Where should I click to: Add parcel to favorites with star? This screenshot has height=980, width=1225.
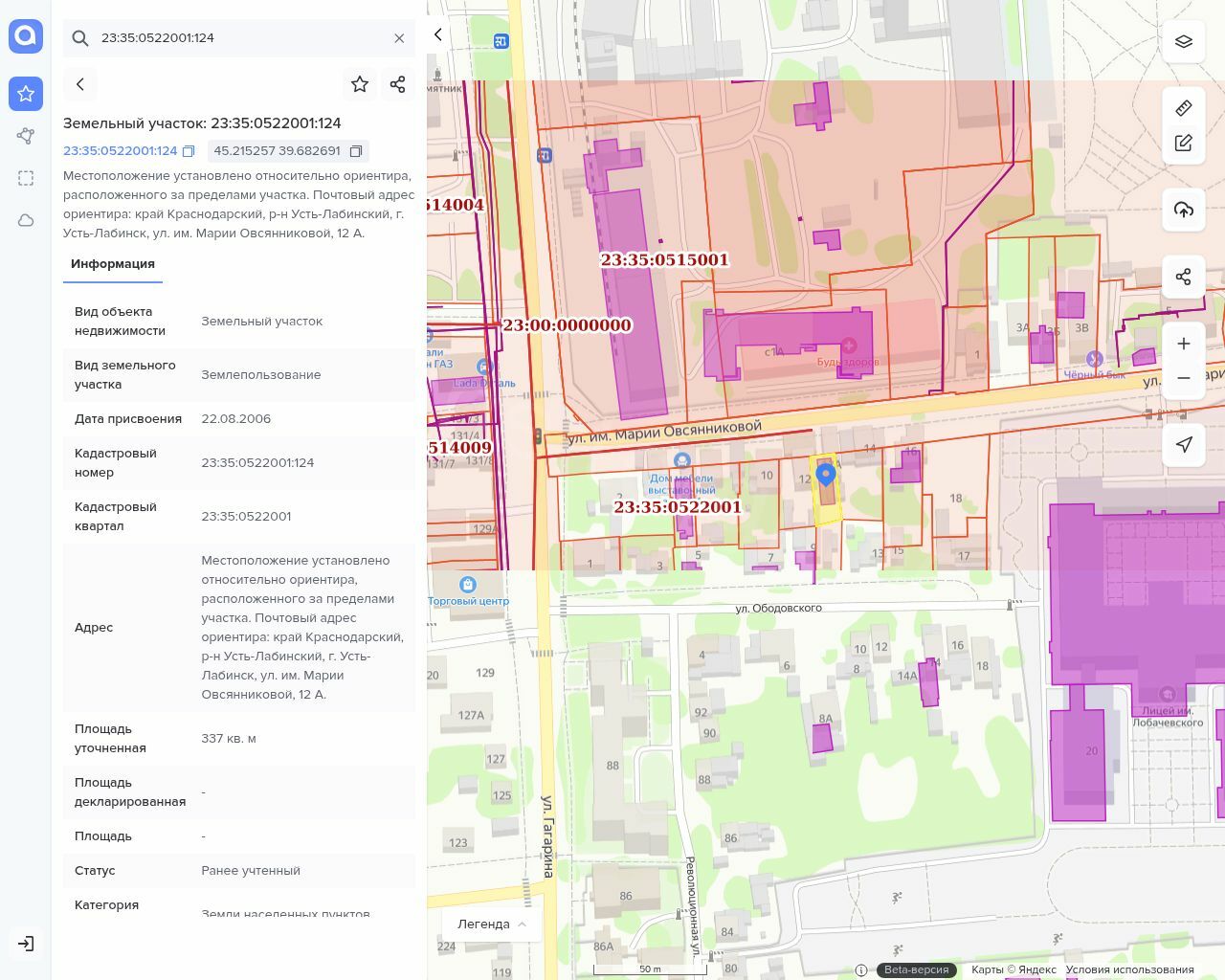(360, 84)
